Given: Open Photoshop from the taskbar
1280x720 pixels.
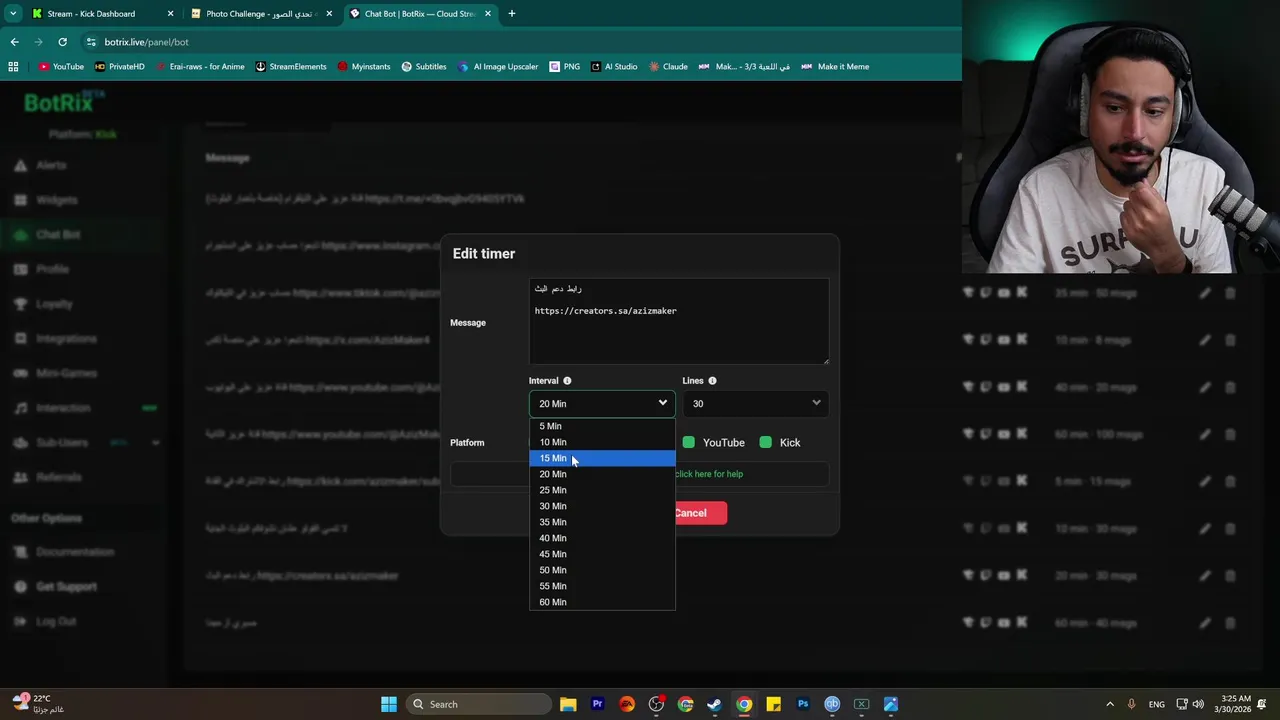Looking at the screenshot, I should pyautogui.click(x=802, y=704).
